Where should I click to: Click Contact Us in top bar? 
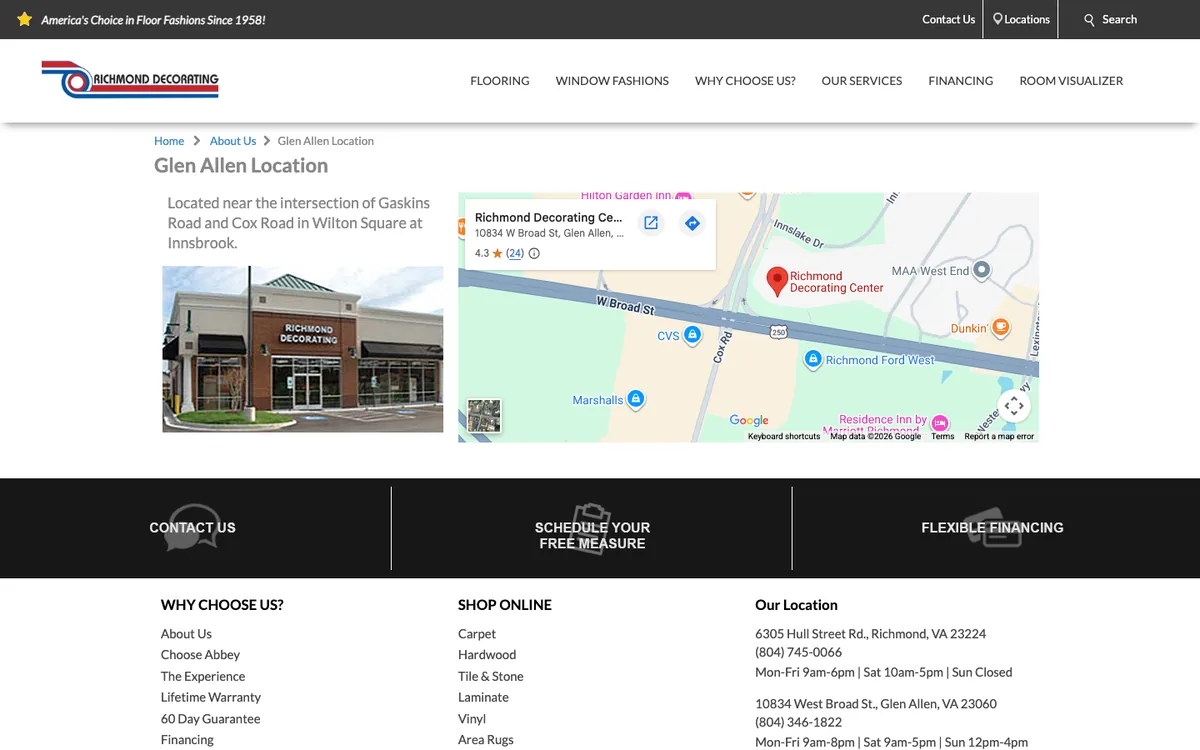click(948, 19)
